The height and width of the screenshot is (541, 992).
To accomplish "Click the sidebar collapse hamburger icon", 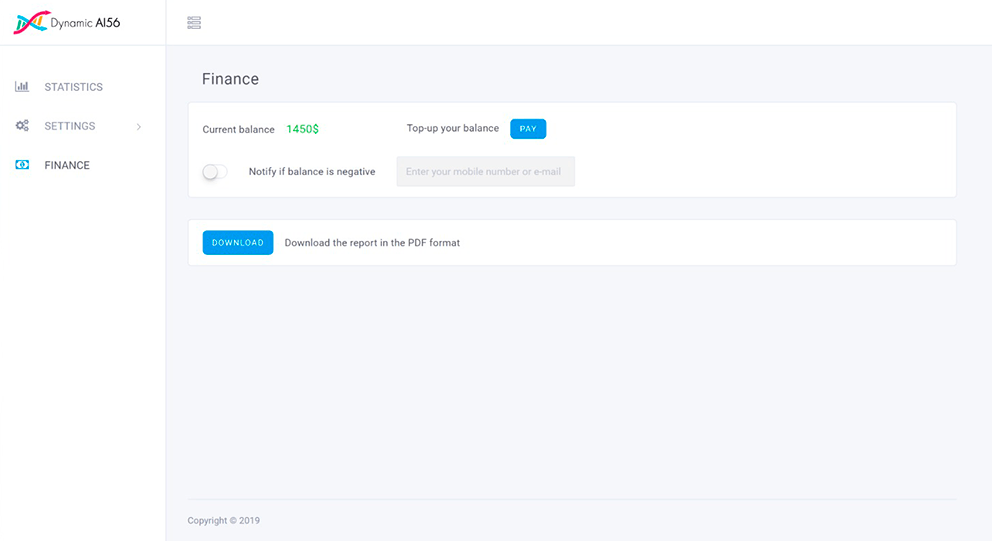I will pyautogui.click(x=194, y=22).
